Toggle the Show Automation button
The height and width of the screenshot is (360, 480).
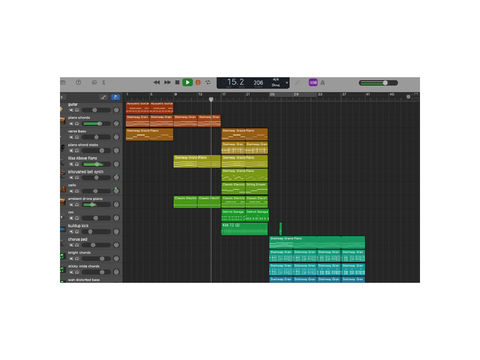click(x=104, y=97)
